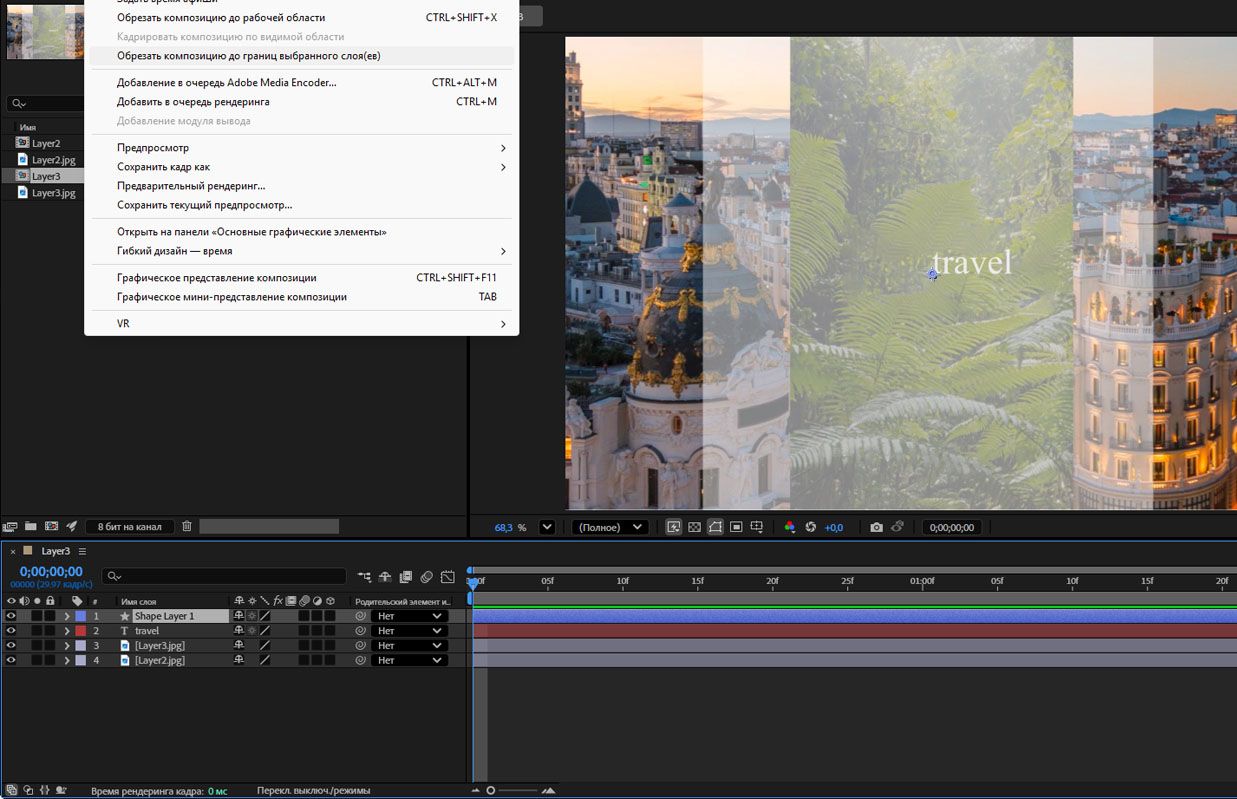1237x799 pixels.
Task: Choose 'Добавить в очередь рендеринга' menu item
Action: (x=193, y=102)
